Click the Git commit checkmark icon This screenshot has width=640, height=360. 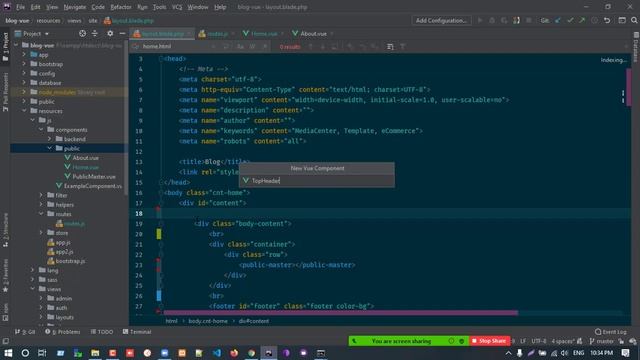coord(570,20)
